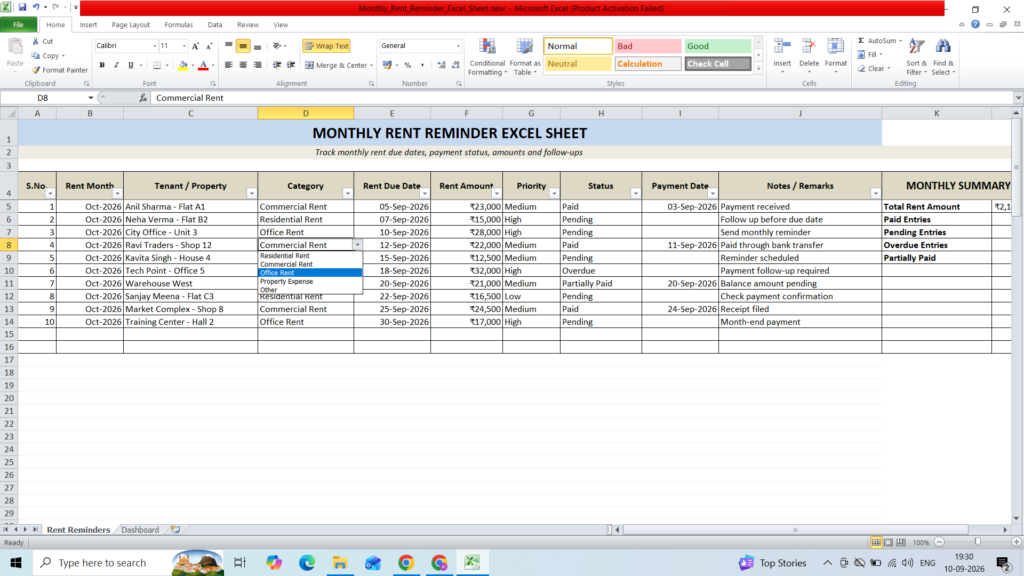Viewport: 1024px width, 576px height.
Task: Click Format as Table icon
Action: [x=525, y=57]
